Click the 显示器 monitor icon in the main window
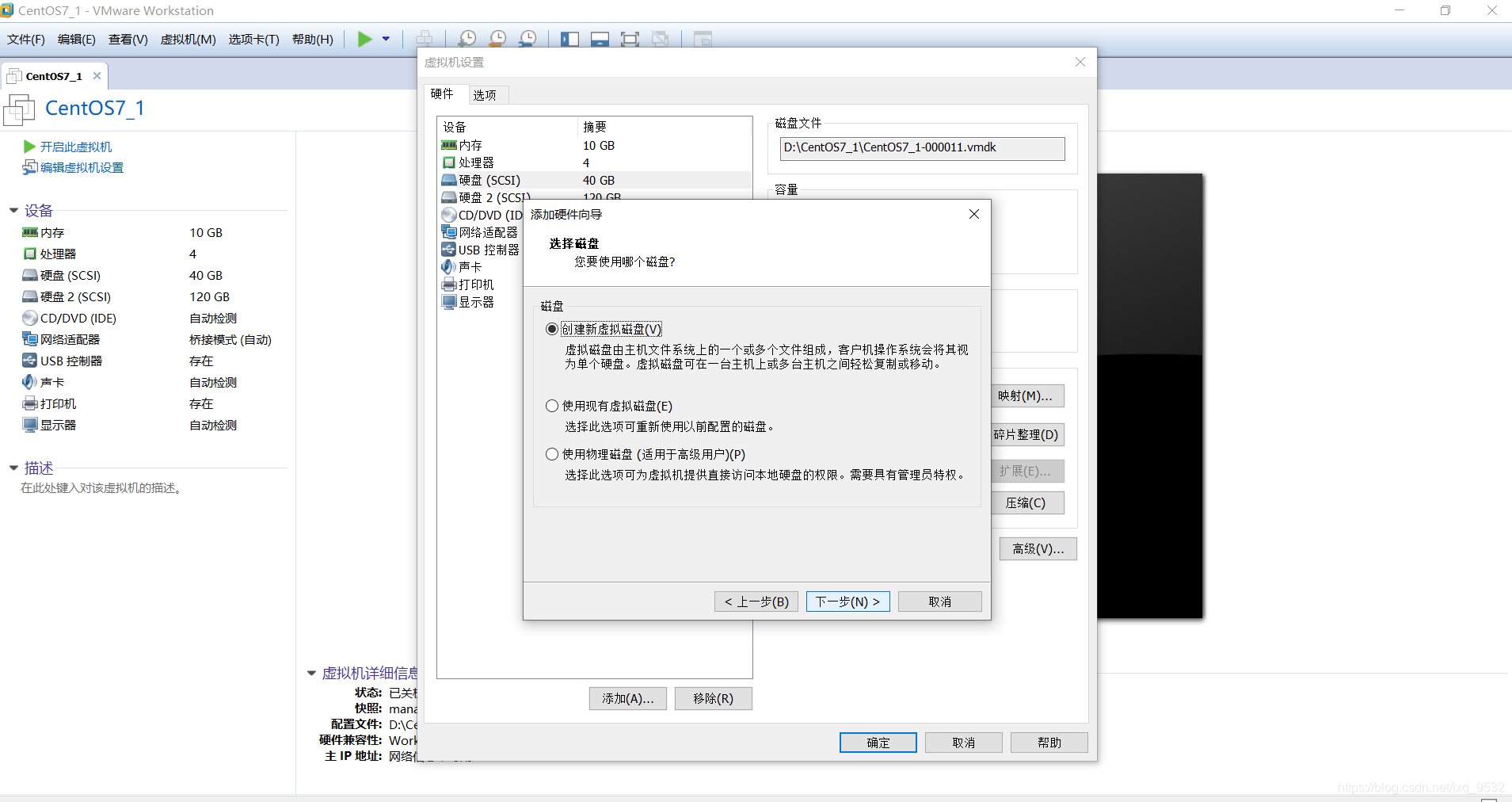The image size is (1512, 802). (30, 425)
